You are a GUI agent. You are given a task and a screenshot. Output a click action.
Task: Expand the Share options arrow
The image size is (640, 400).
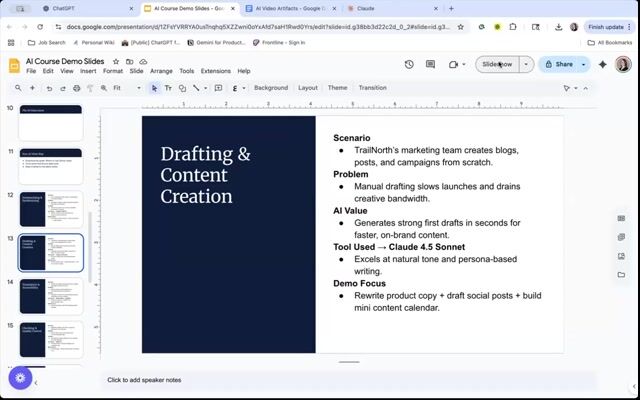point(584,64)
